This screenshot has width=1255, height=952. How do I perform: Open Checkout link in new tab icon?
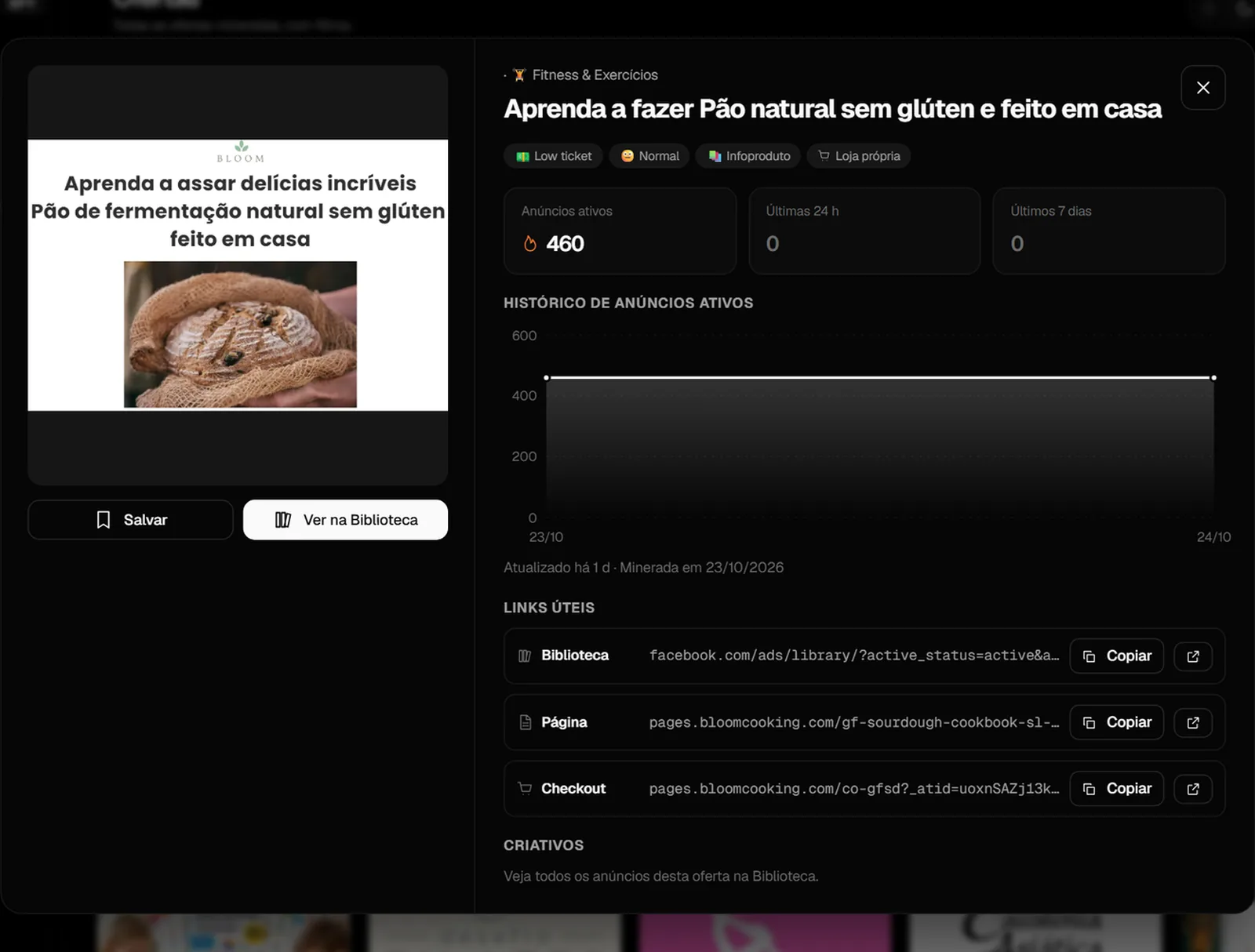pyautogui.click(x=1193, y=789)
